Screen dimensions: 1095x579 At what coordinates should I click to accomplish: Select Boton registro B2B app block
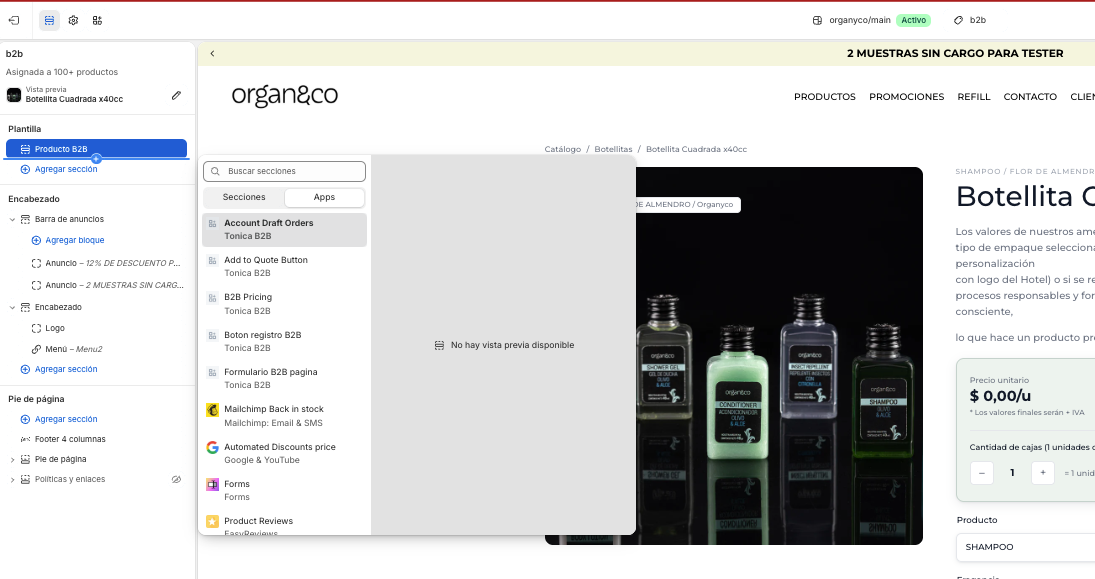[284, 342]
